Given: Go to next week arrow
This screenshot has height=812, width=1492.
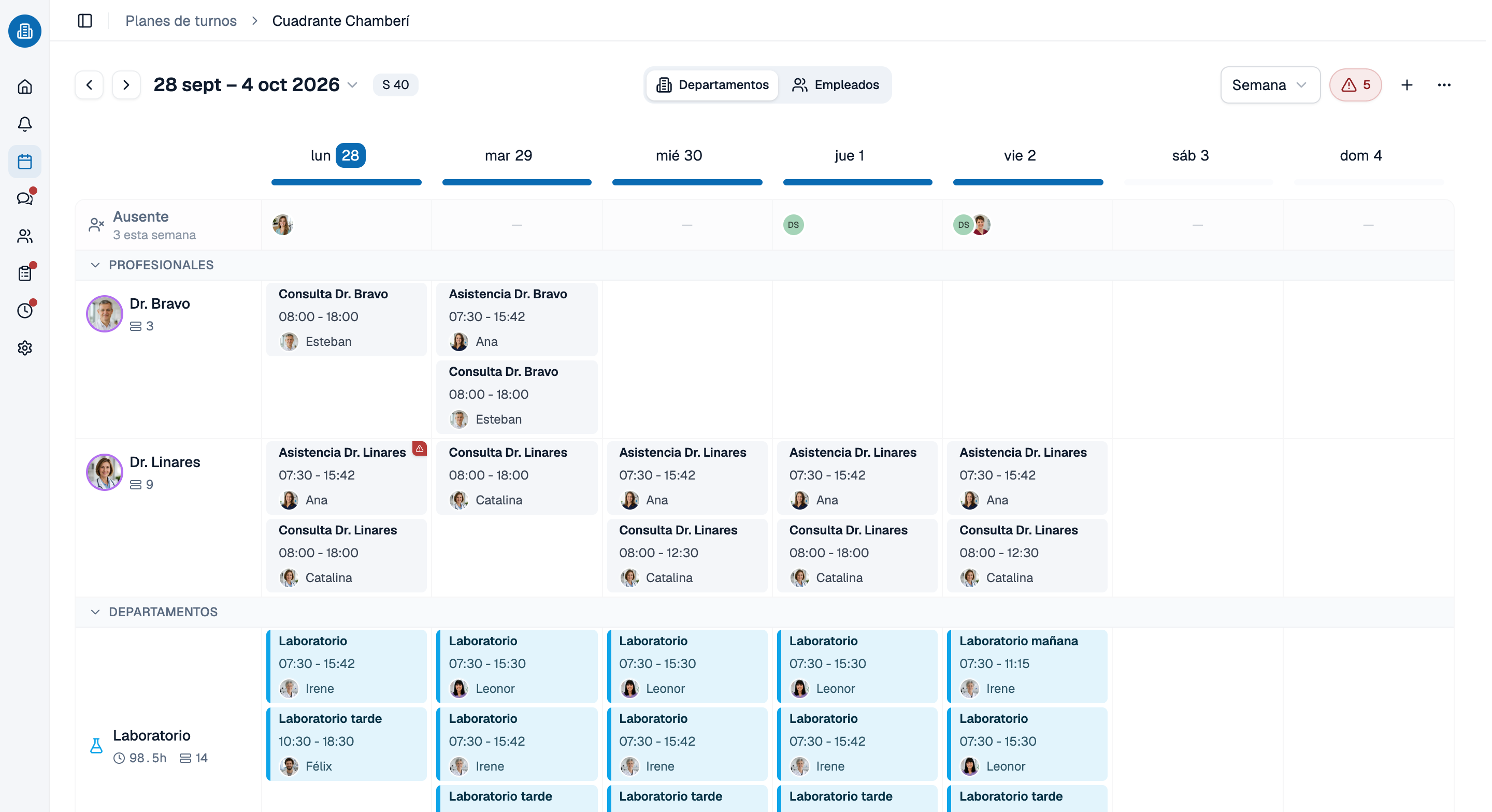Looking at the screenshot, I should coord(126,85).
